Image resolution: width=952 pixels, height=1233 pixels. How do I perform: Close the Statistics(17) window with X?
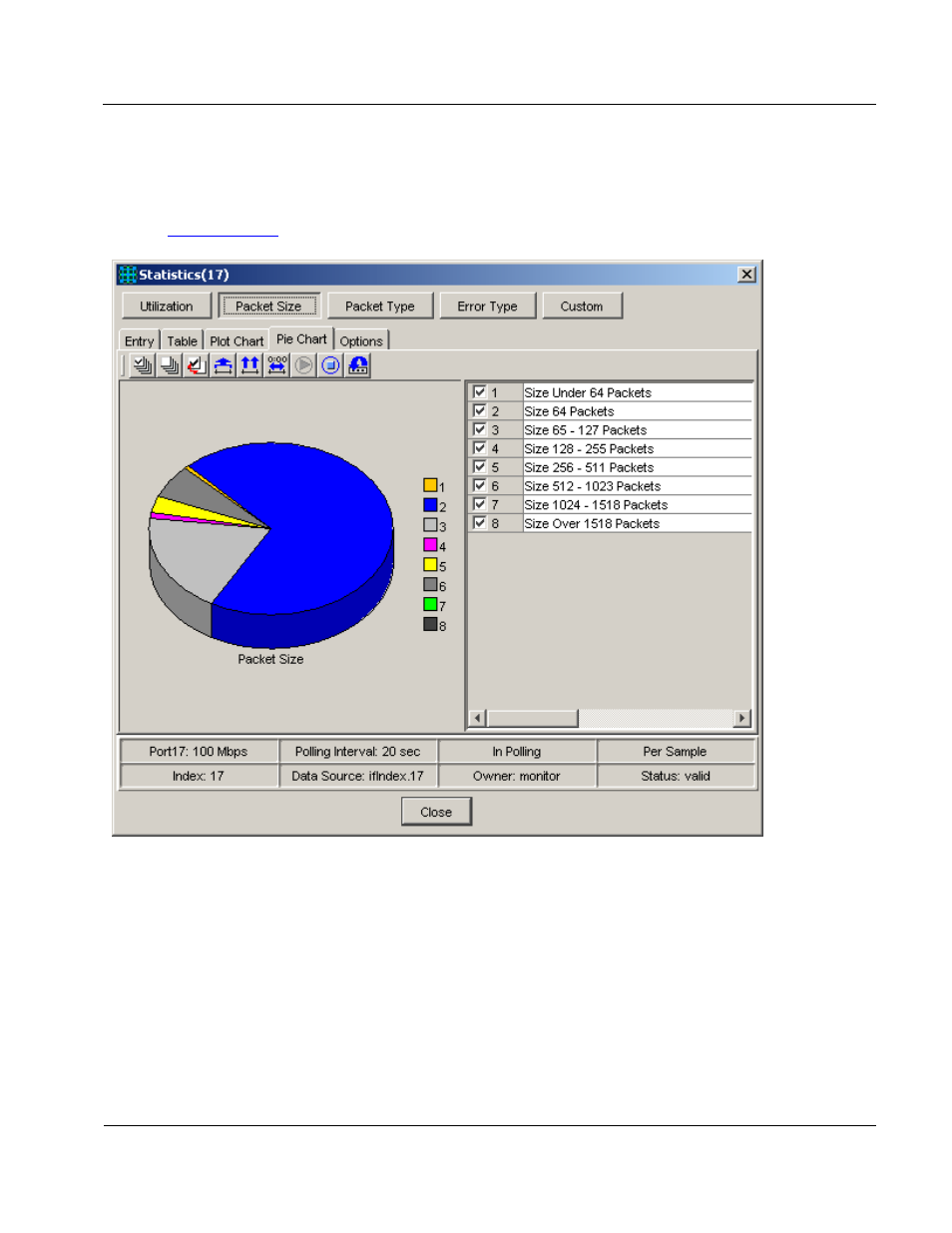[746, 275]
